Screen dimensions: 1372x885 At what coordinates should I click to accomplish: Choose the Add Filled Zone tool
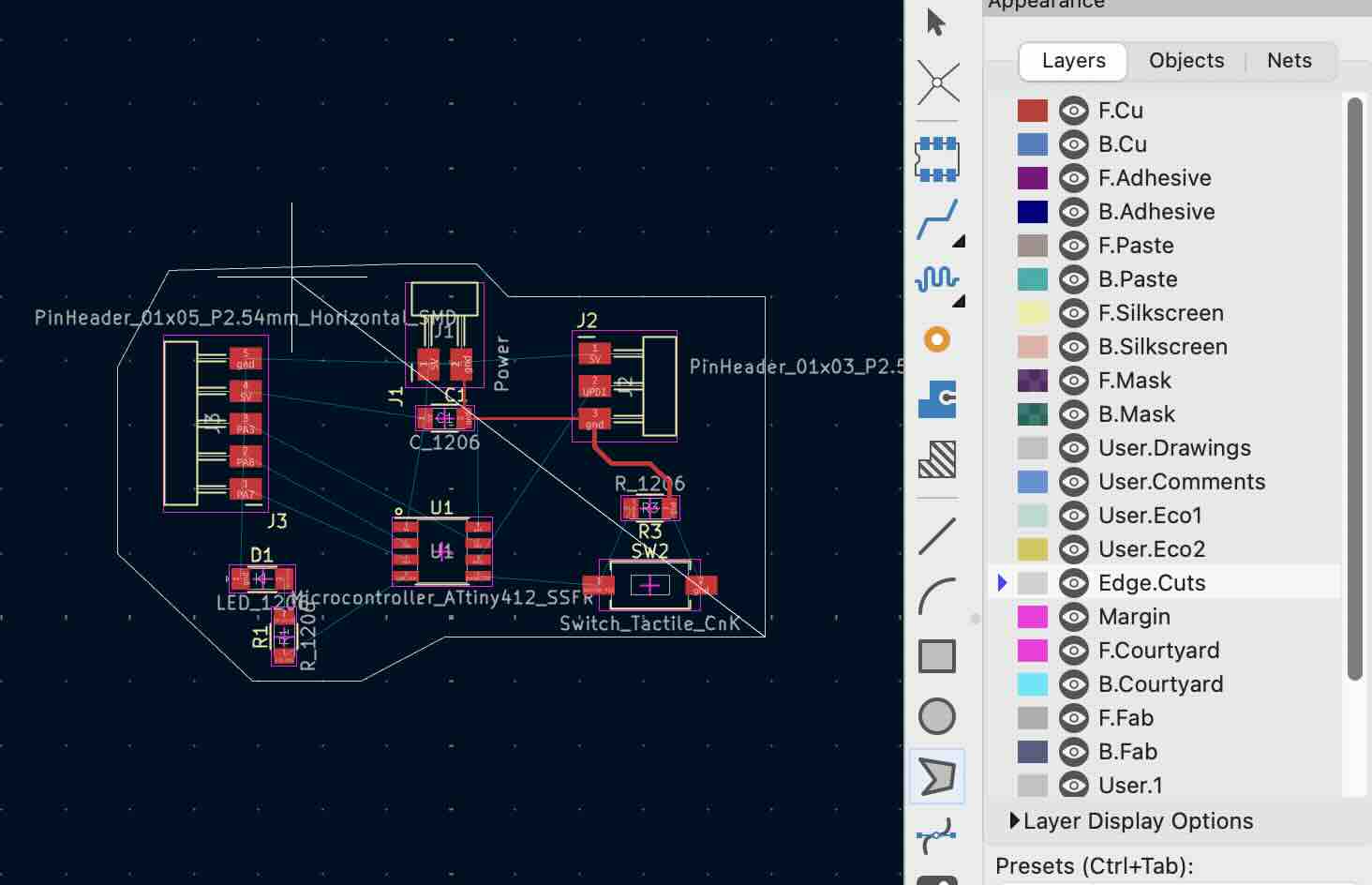[x=937, y=399]
